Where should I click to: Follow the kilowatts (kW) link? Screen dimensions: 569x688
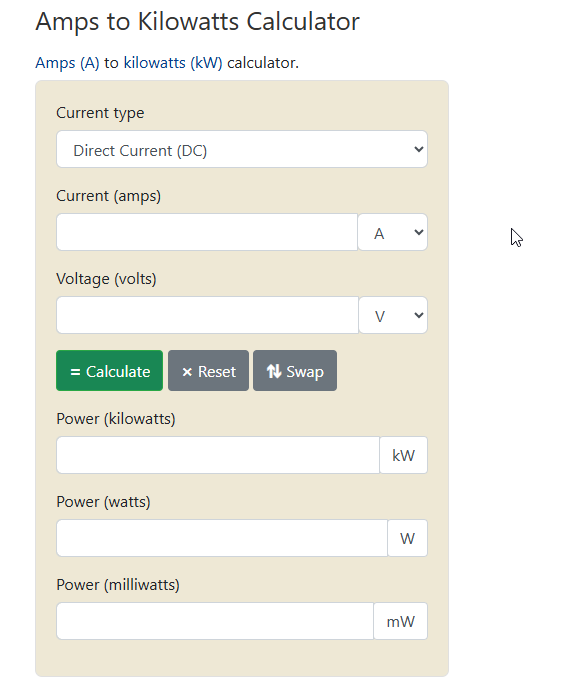173,63
